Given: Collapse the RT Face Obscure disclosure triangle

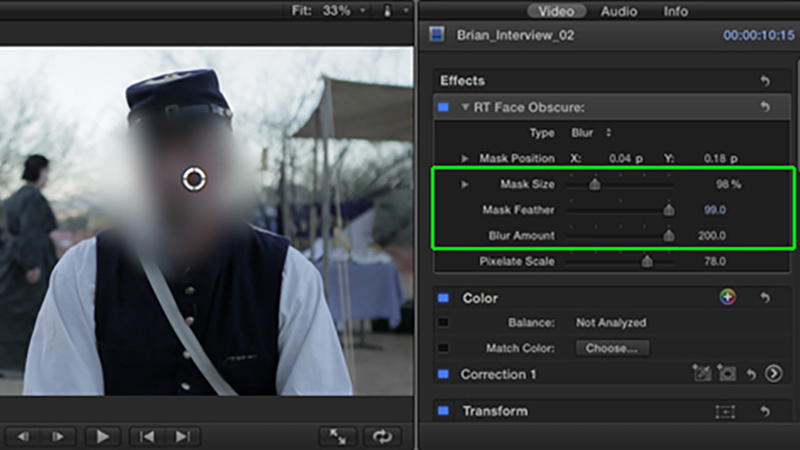Looking at the screenshot, I should tap(465, 107).
